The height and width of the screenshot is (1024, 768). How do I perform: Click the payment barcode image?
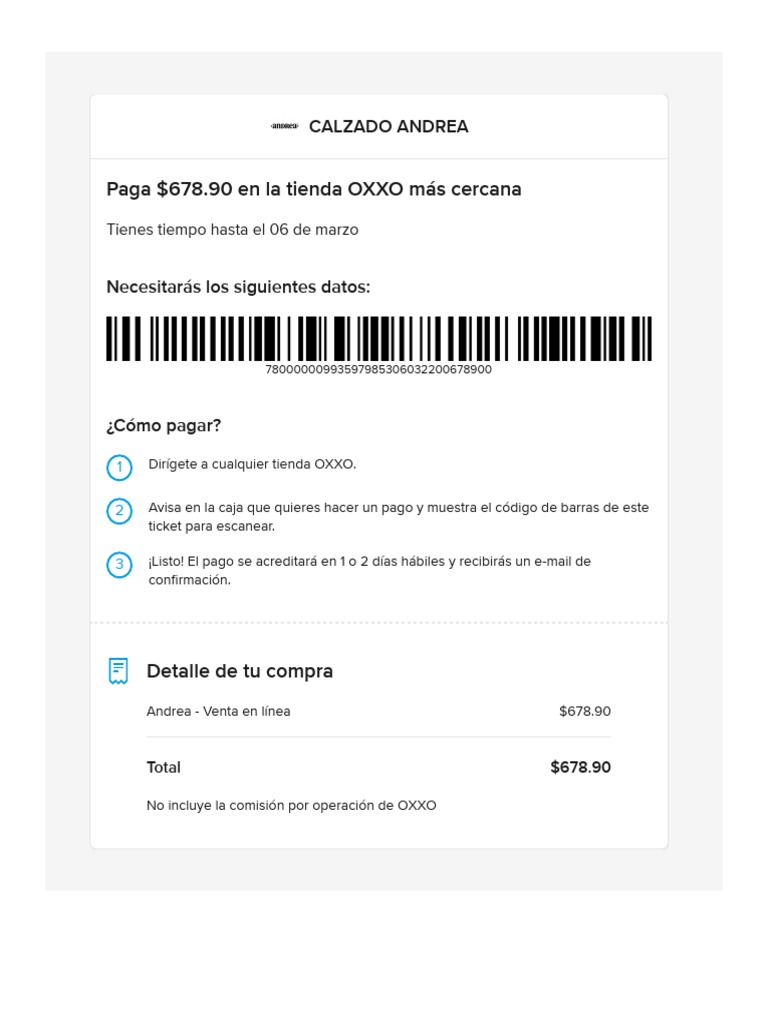tap(379, 338)
